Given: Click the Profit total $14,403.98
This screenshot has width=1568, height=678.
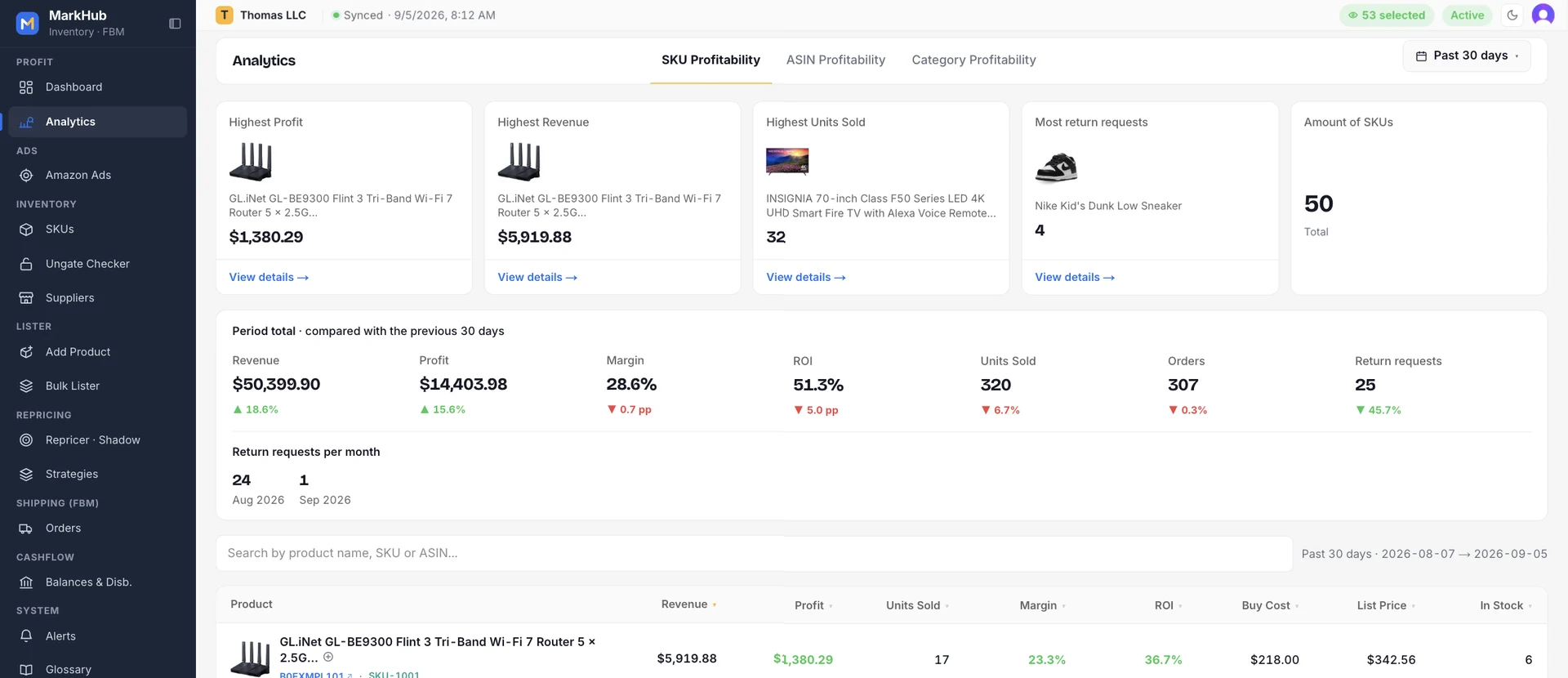Looking at the screenshot, I should coord(463,384).
